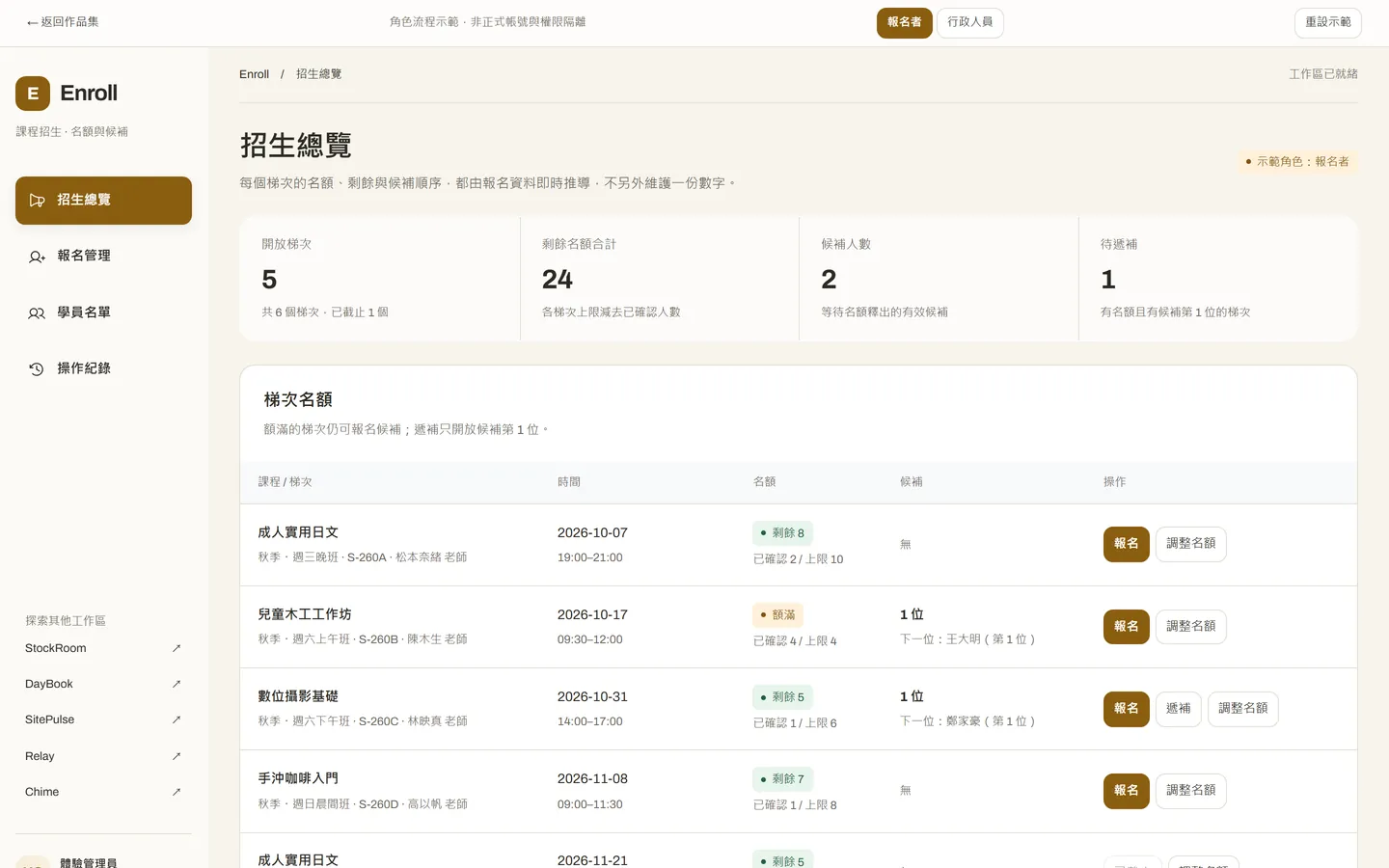
Task: Open 報名管理 in the sidebar
Action: (103, 257)
